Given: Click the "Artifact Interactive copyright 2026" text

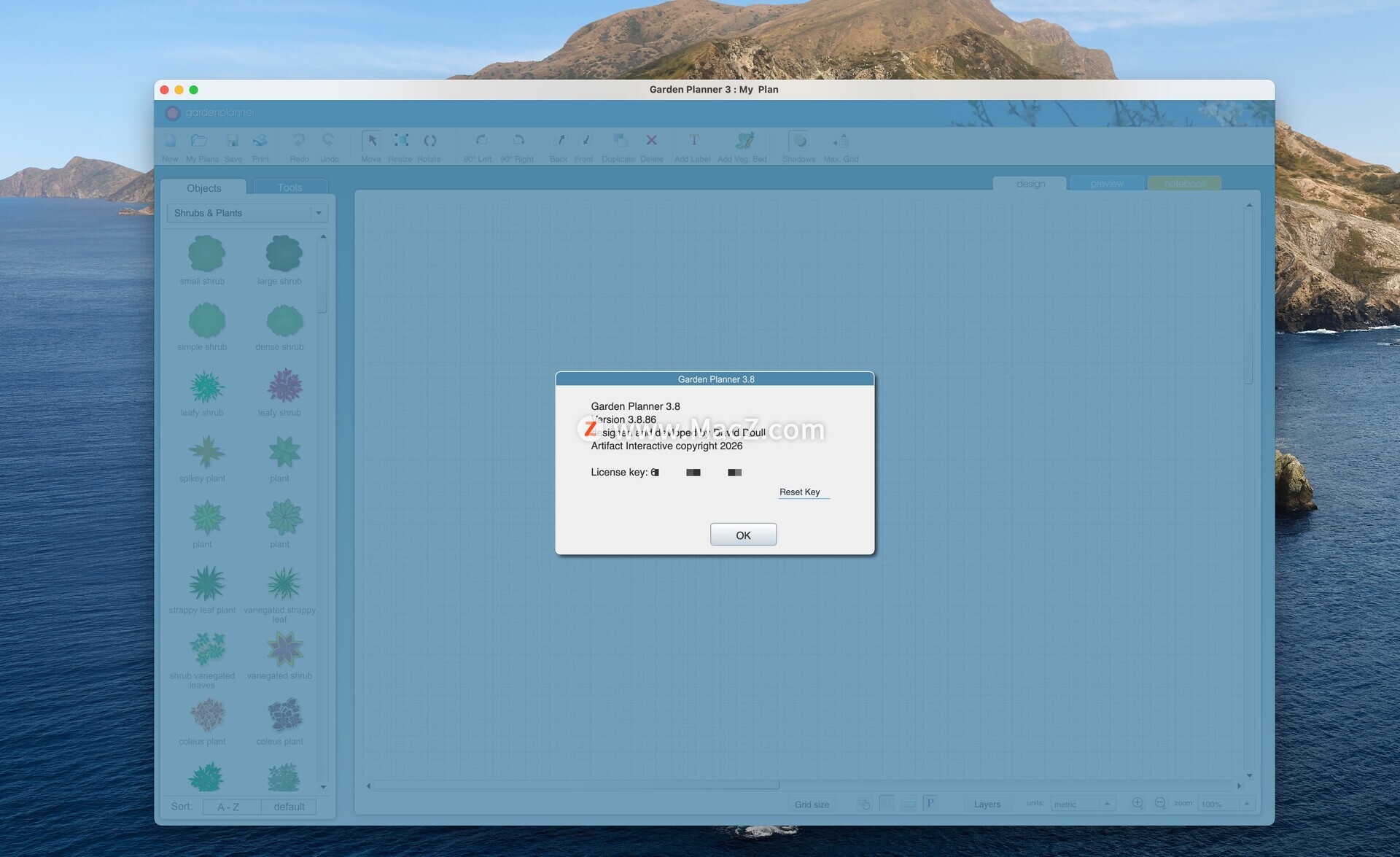Looking at the screenshot, I should click(666, 446).
